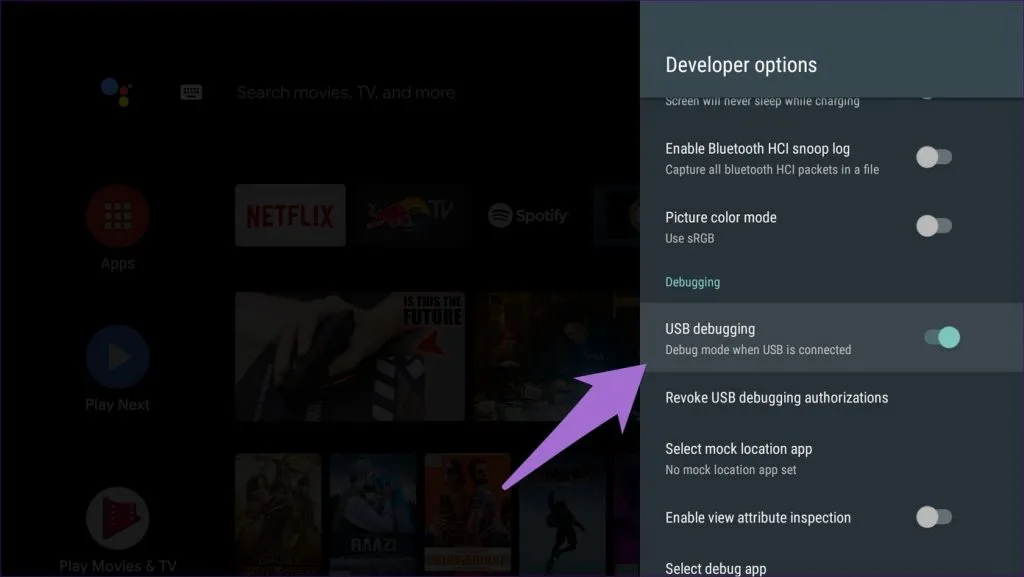Turn on view attribute inspection toggle
This screenshot has height=577, width=1024.
[934, 517]
